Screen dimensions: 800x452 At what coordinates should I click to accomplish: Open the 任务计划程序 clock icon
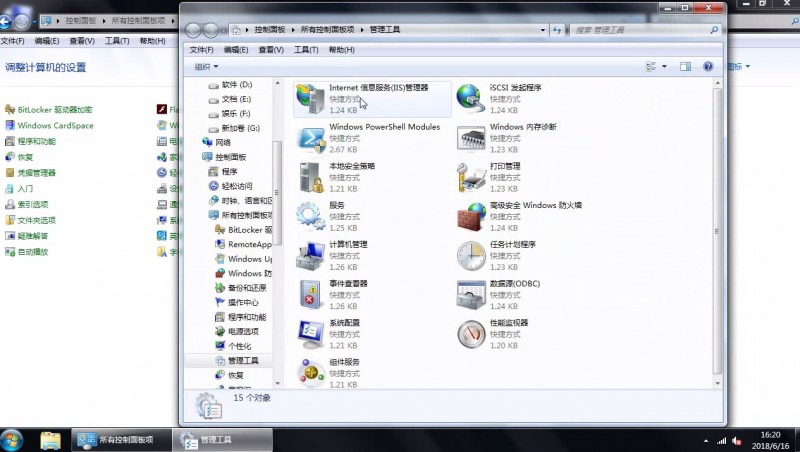pos(470,256)
